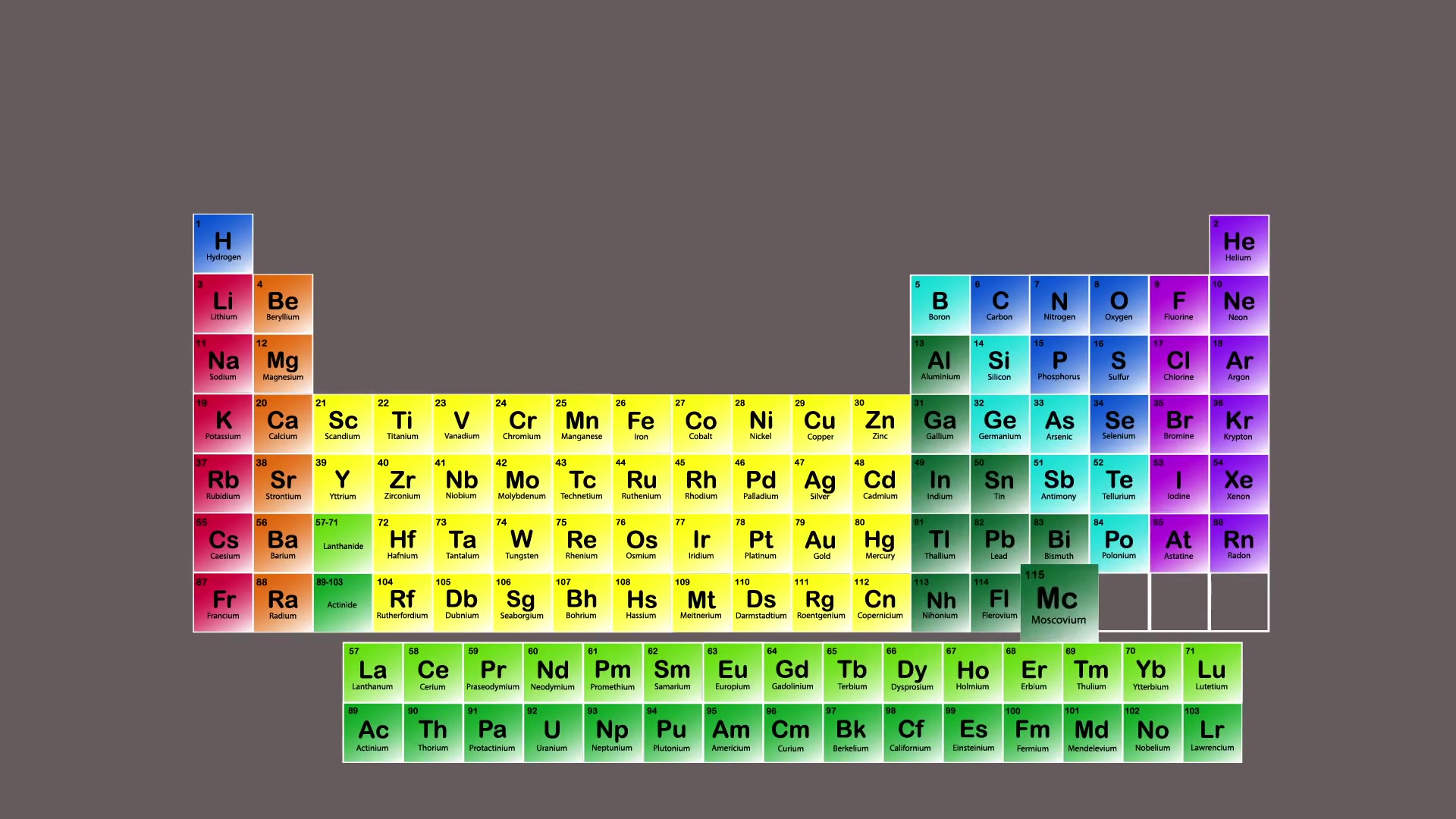
Task: Select the Zinc tile
Action: click(880, 423)
